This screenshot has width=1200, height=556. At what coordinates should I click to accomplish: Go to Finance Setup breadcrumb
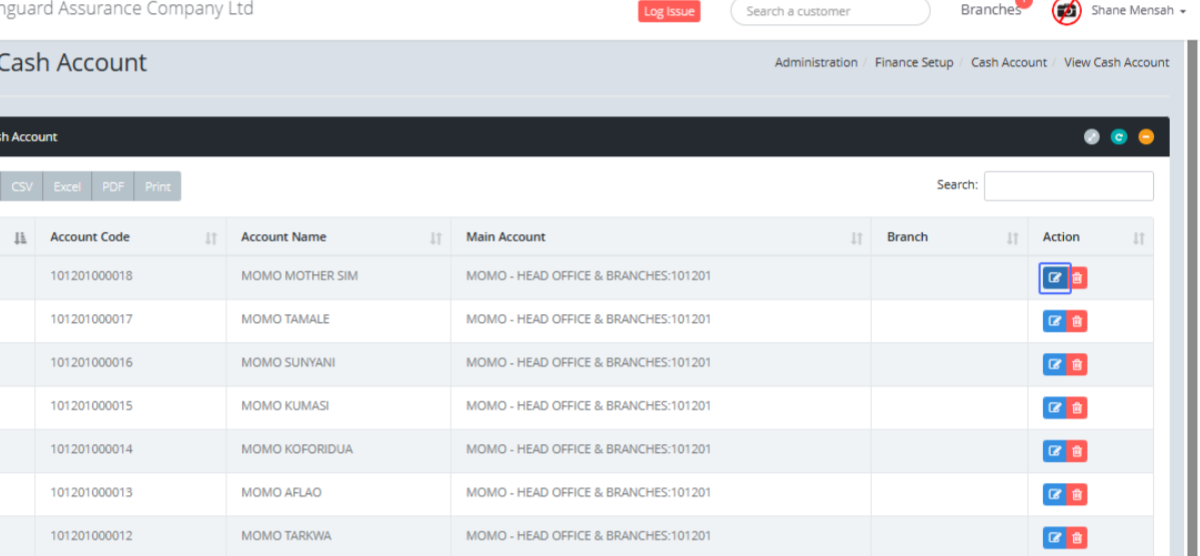tap(914, 62)
